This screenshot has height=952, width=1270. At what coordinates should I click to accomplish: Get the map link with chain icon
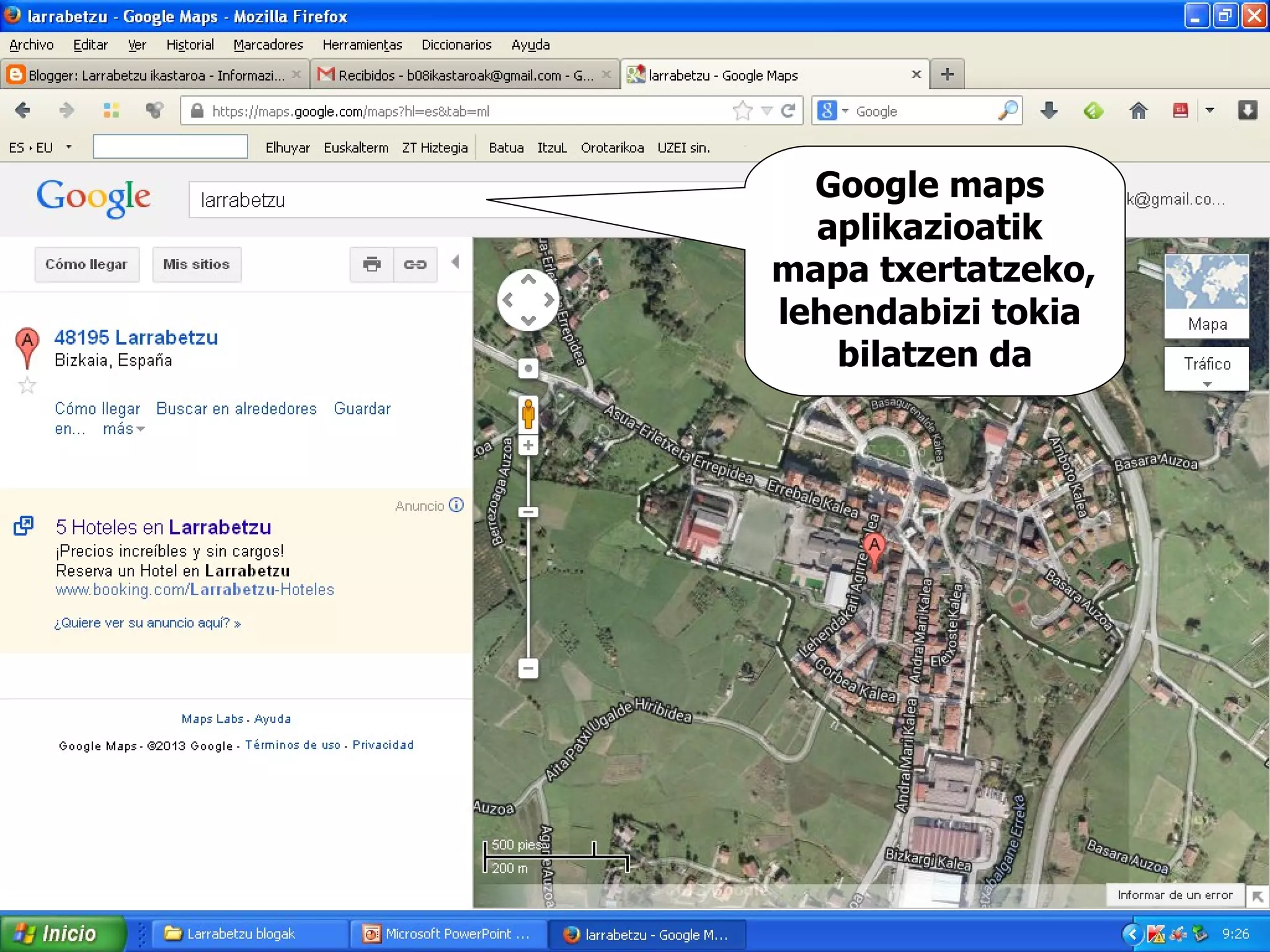(x=415, y=265)
